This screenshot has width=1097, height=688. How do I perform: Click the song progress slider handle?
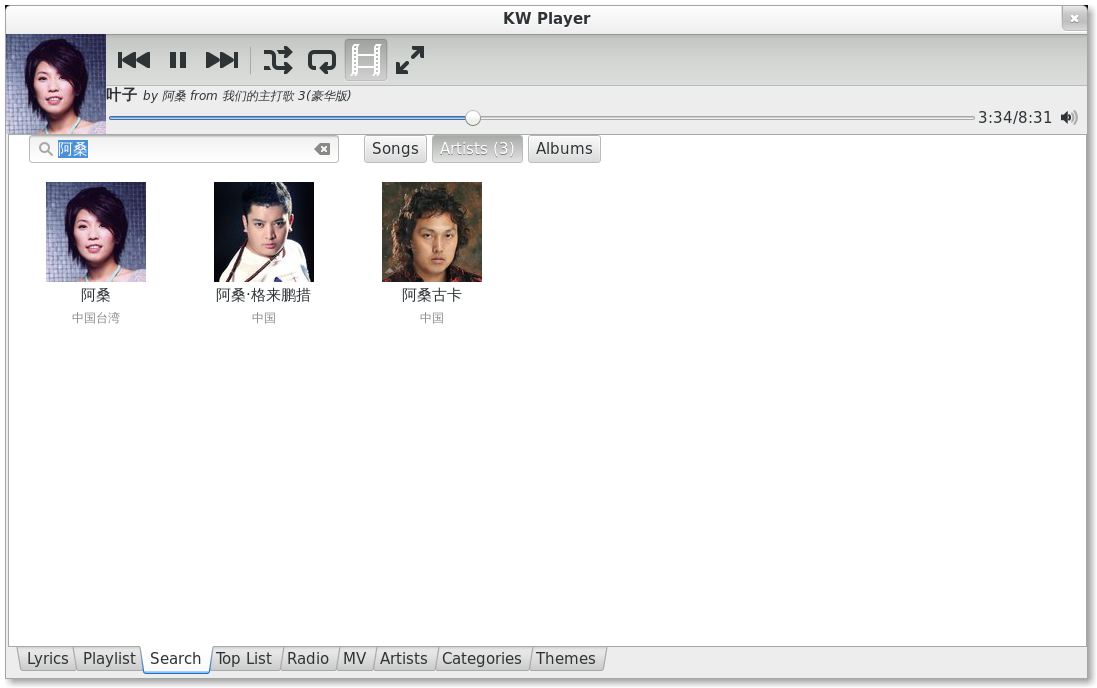click(x=473, y=118)
